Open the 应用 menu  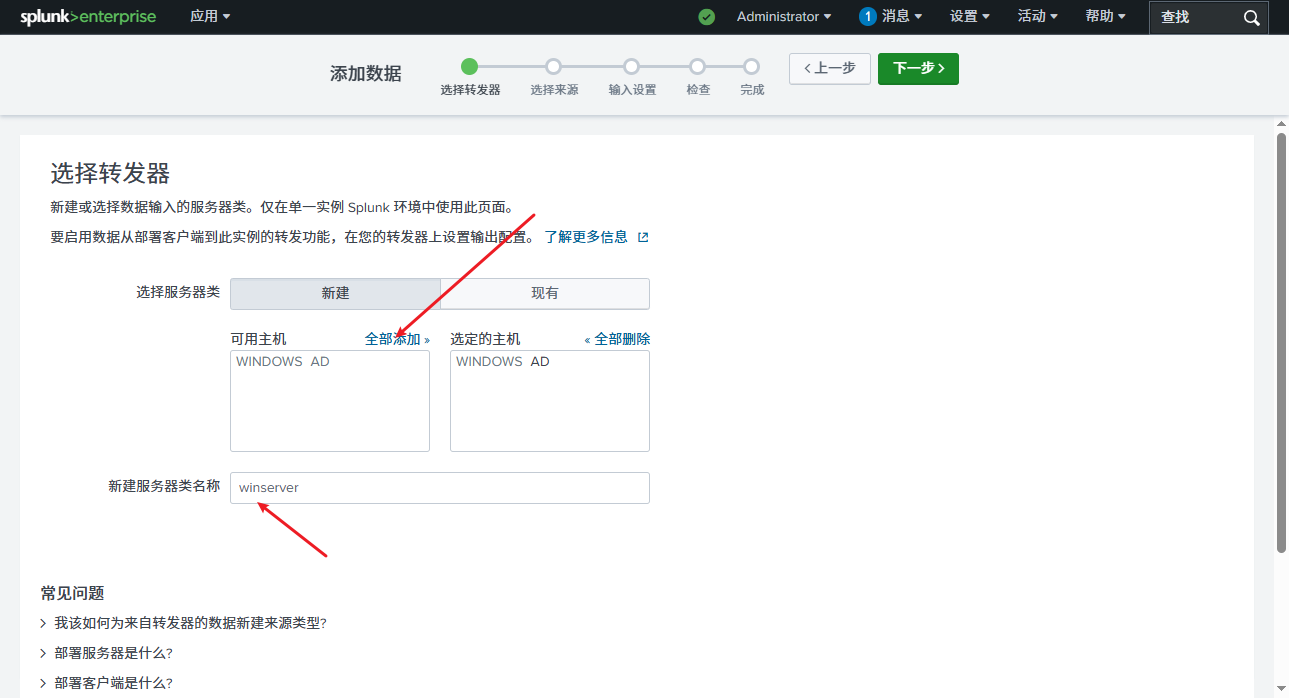point(210,17)
